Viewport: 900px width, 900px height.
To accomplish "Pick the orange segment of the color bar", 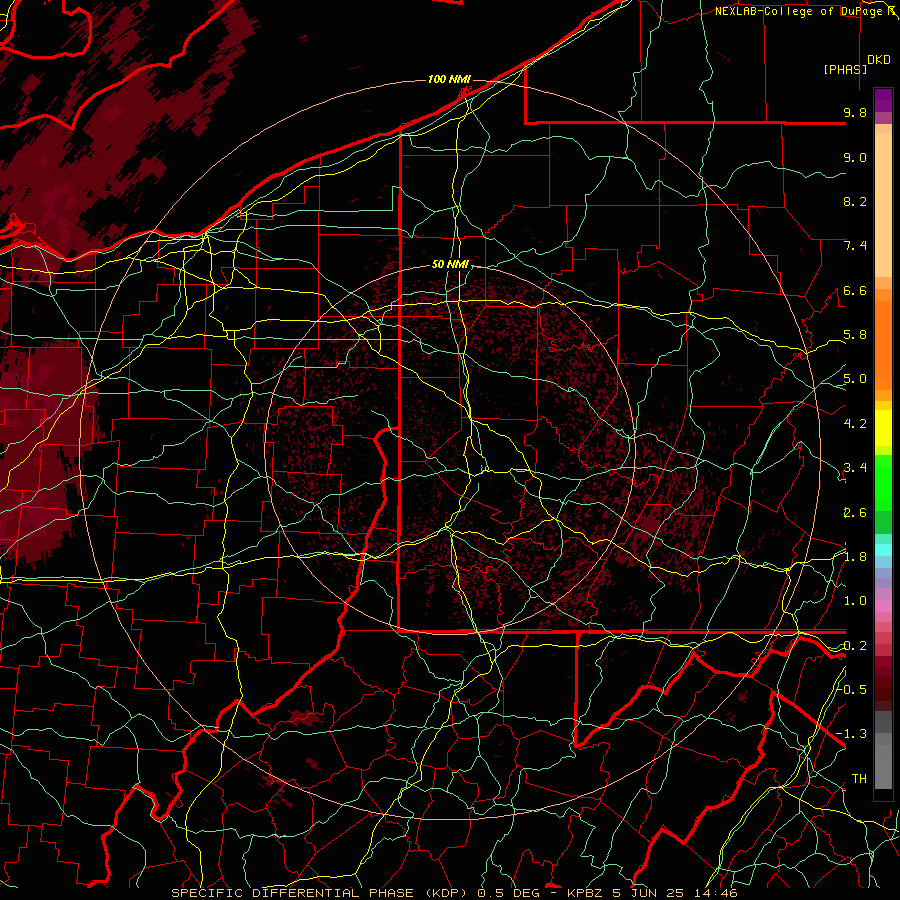I will tap(883, 344).
